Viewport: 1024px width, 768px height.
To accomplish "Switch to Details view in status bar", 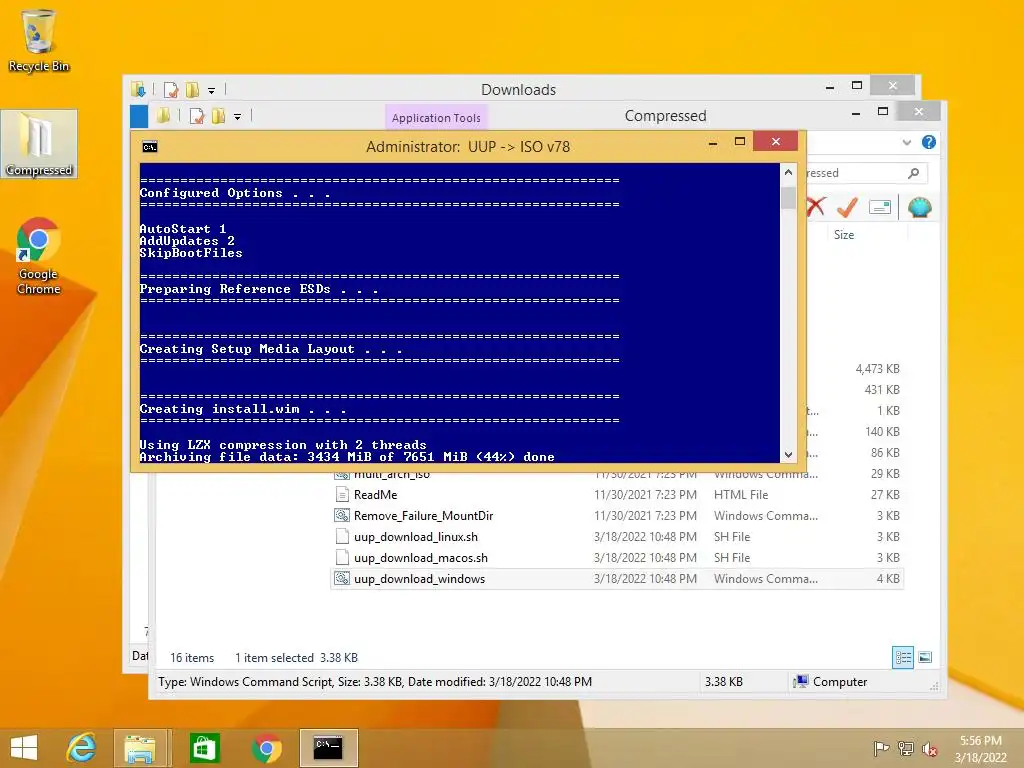I will coord(903,657).
